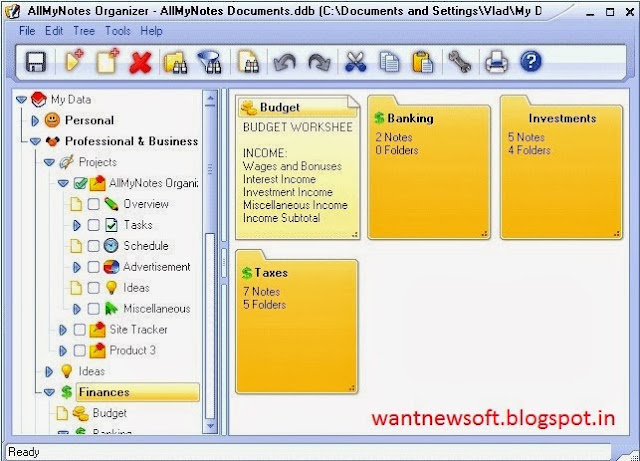This screenshot has width=640, height=461.
Task: Click the Finances dollar sign icon
Action: tap(67, 392)
